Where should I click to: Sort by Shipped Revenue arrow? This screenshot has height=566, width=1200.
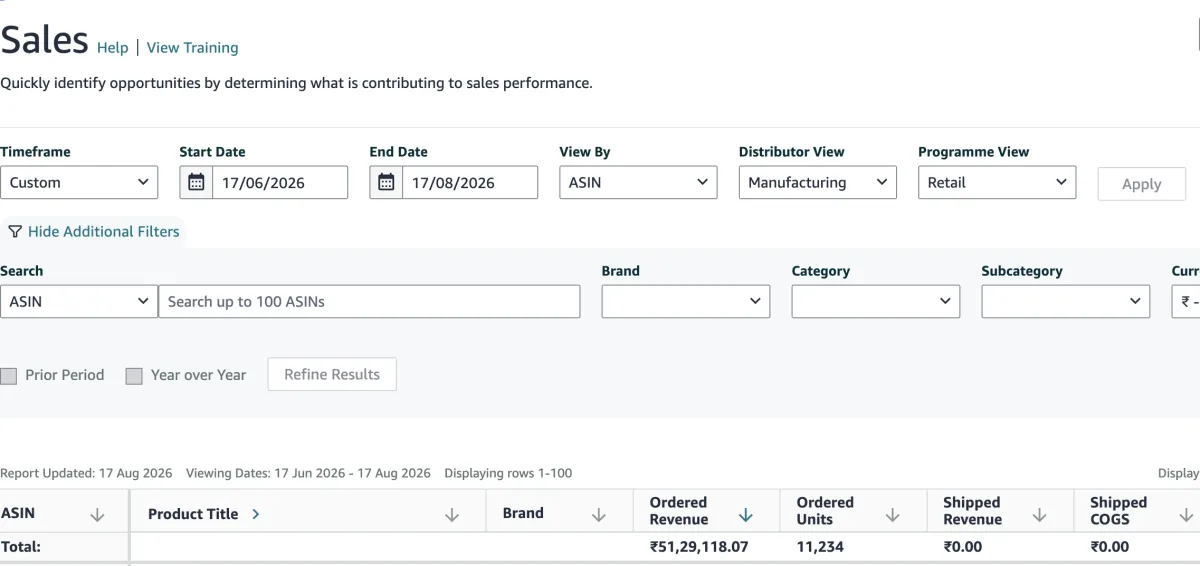[x=1040, y=515]
